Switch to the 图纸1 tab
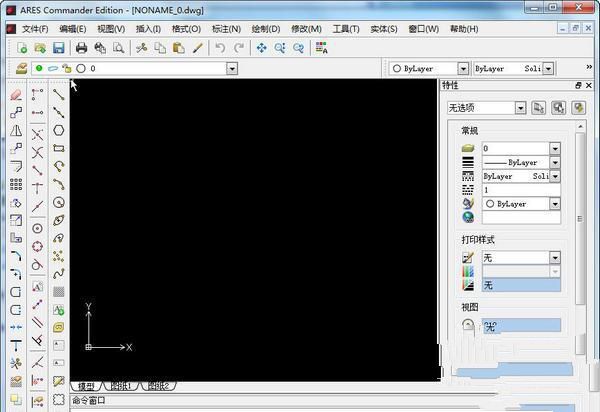Image resolution: width=600 pixels, height=412 pixels. pyautogui.click(x=121, y=386)
